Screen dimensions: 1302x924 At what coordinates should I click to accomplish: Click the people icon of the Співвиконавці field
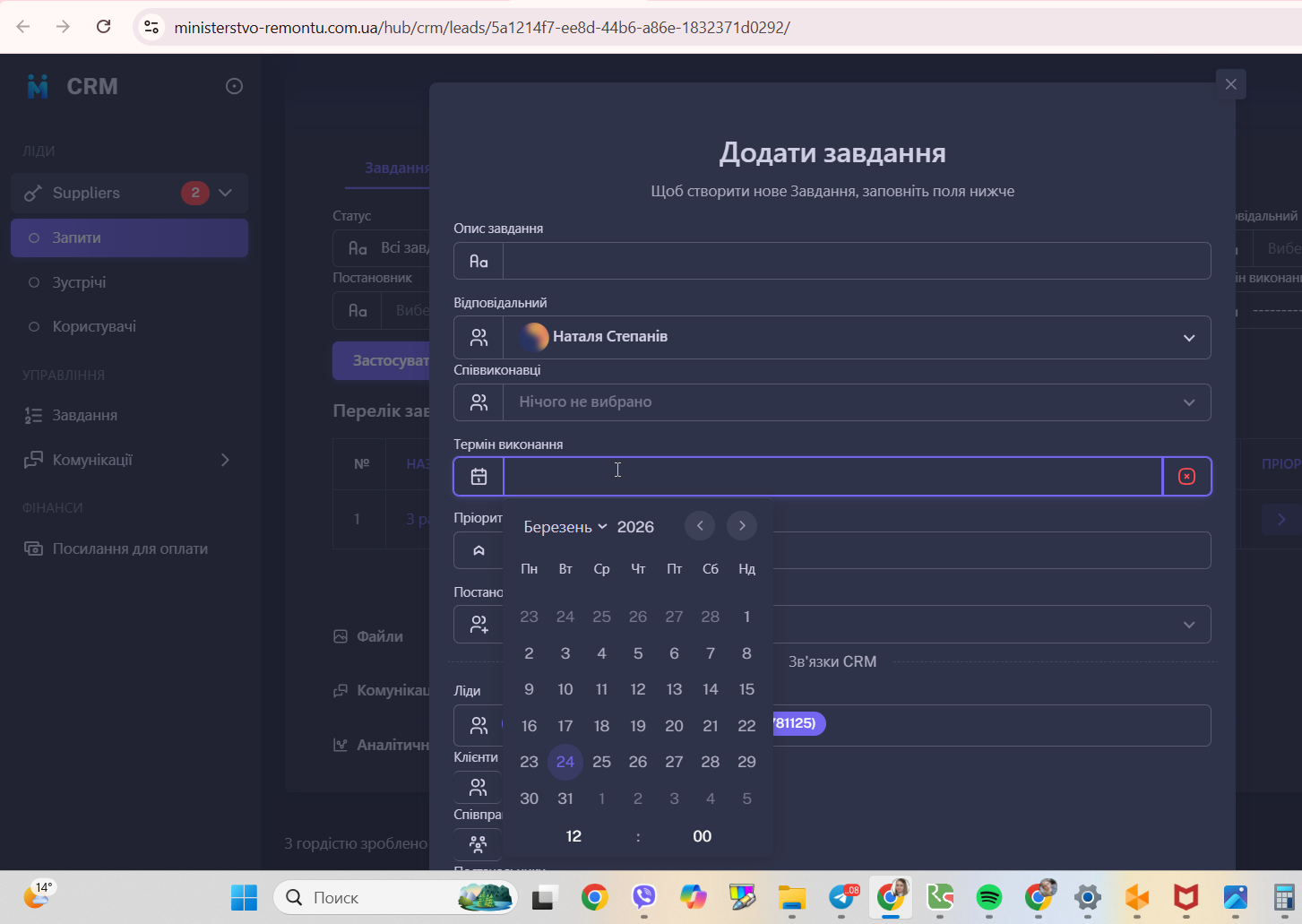479,402
